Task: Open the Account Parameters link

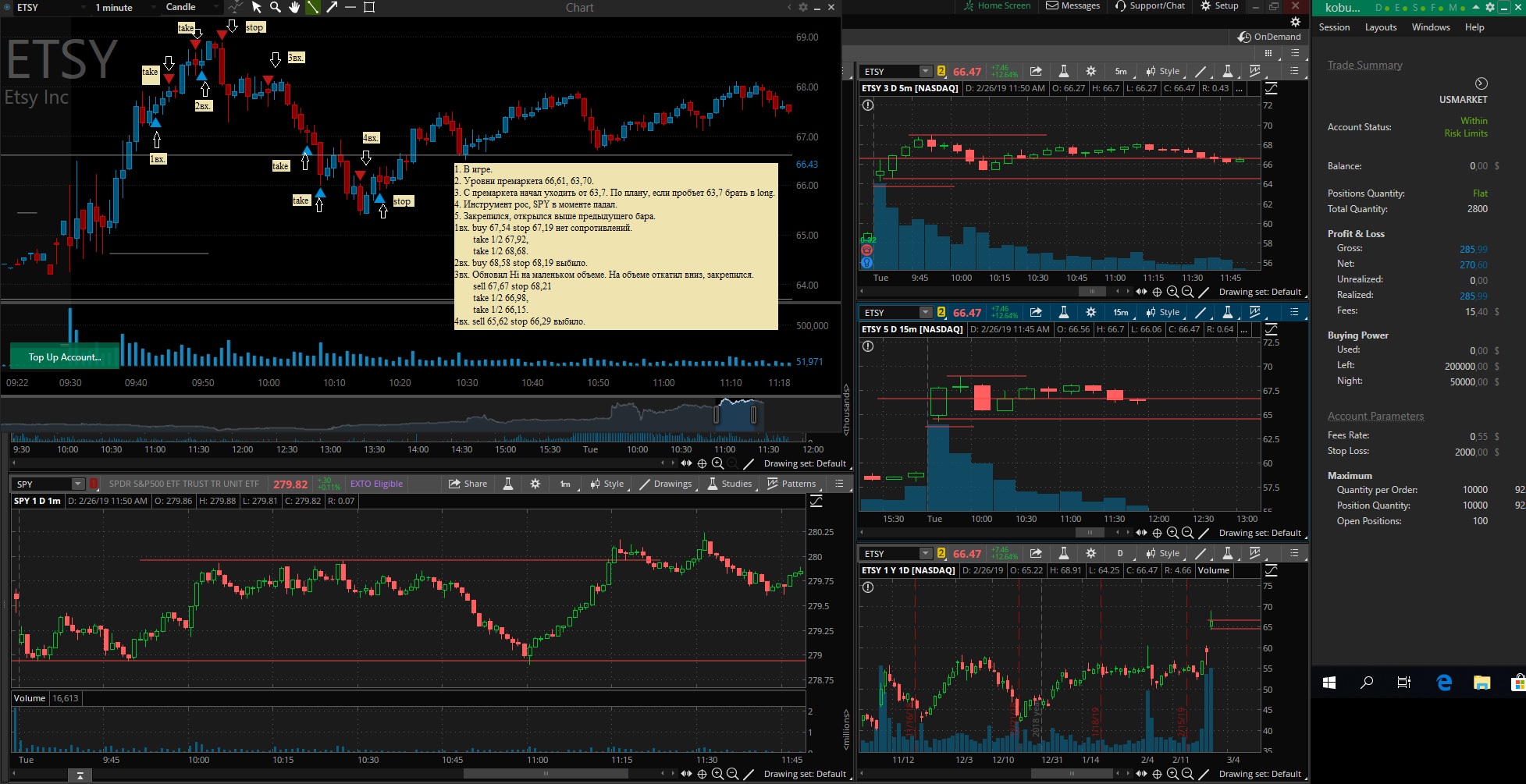Action: pyautogui.click(x=1375, y=416)
